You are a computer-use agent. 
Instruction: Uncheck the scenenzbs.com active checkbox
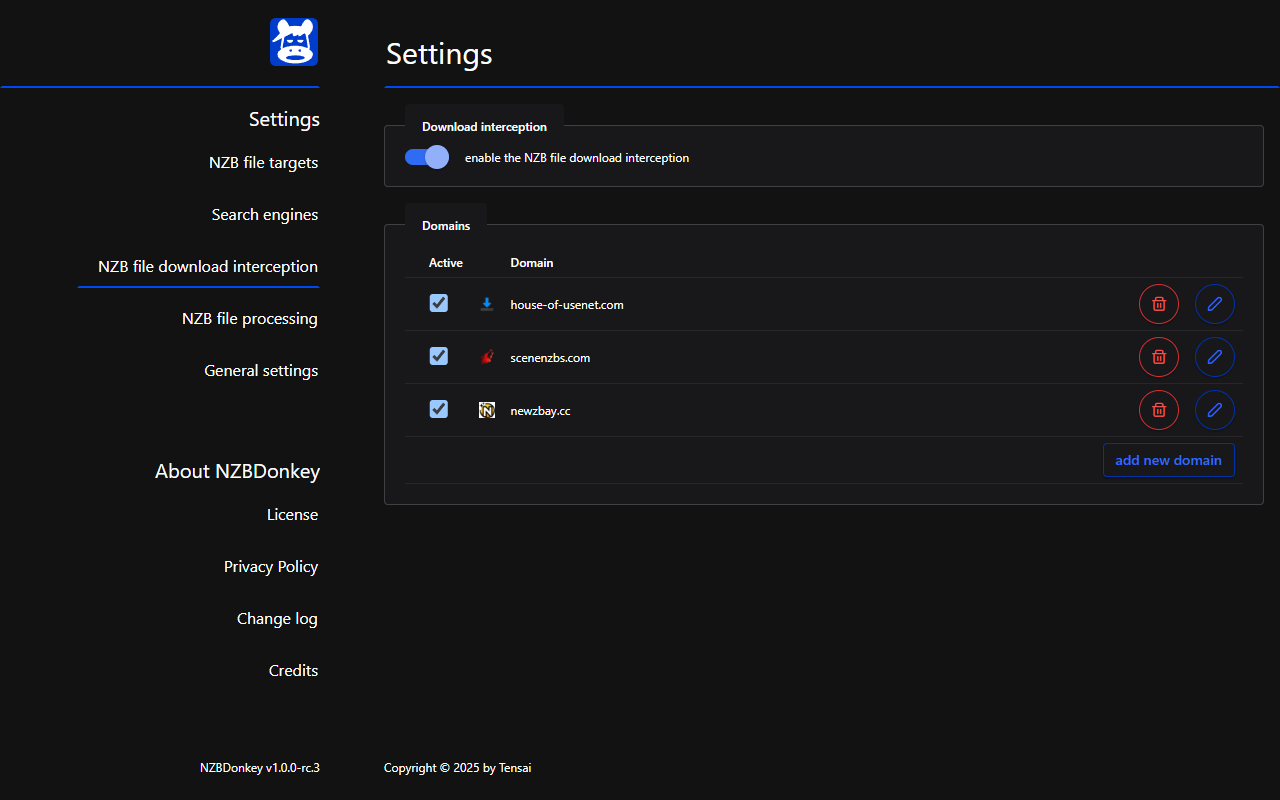(438, 356)
